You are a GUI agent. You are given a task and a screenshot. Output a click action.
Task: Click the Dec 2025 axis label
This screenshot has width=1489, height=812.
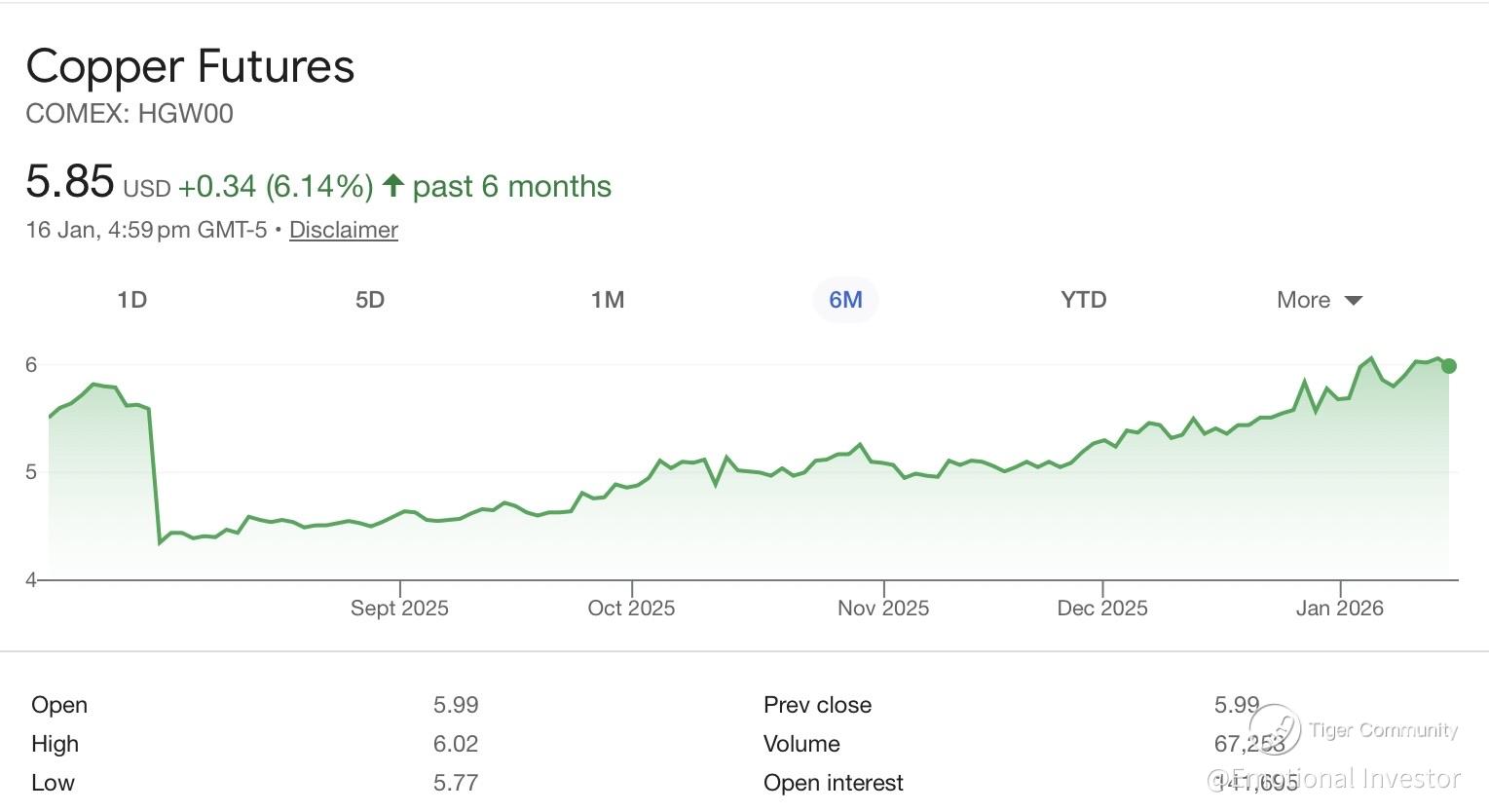[x=1102, y=609]
